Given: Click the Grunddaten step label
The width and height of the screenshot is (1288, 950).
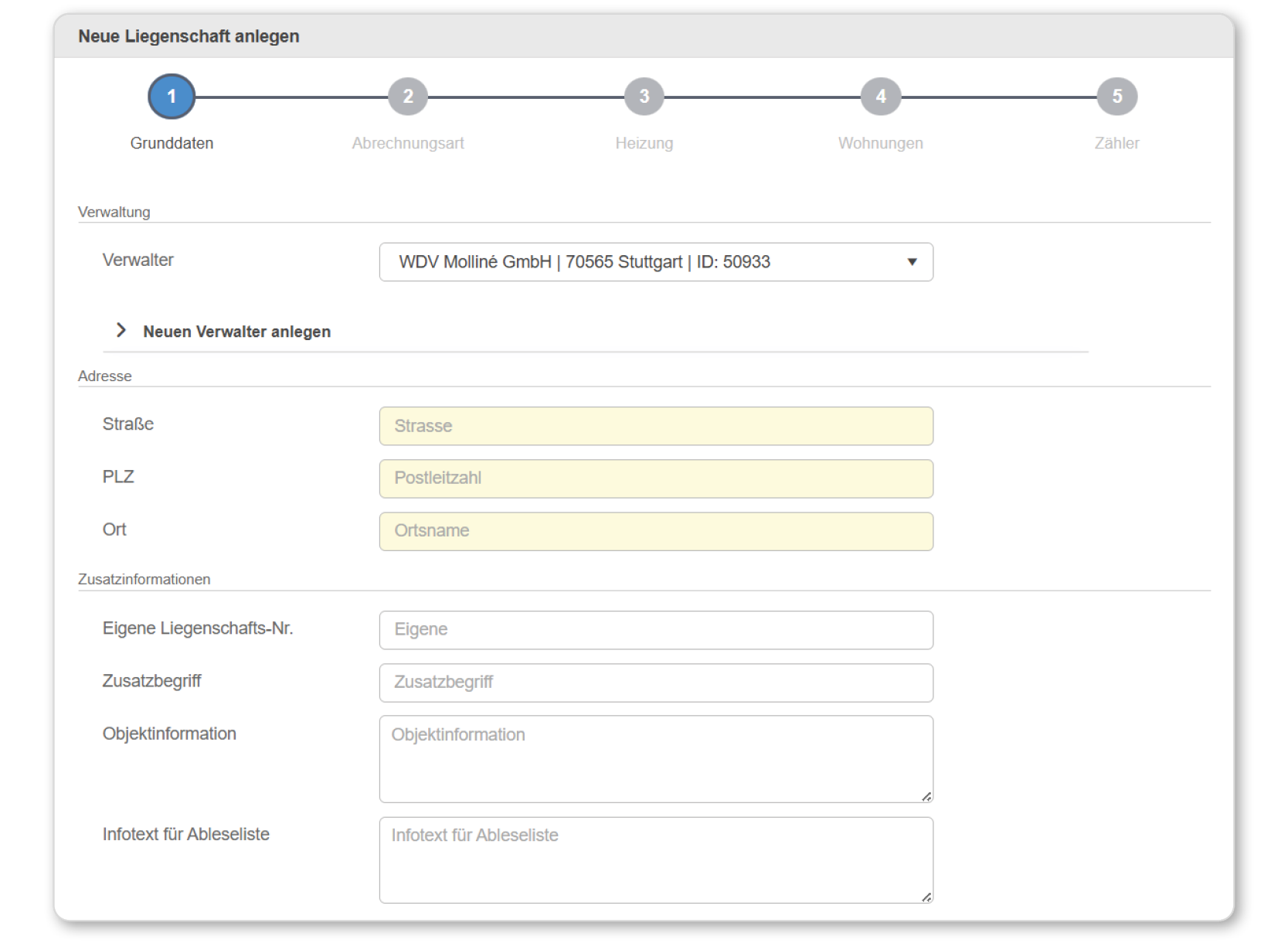Looking at the screenshot, I should (x=172, y=143).
